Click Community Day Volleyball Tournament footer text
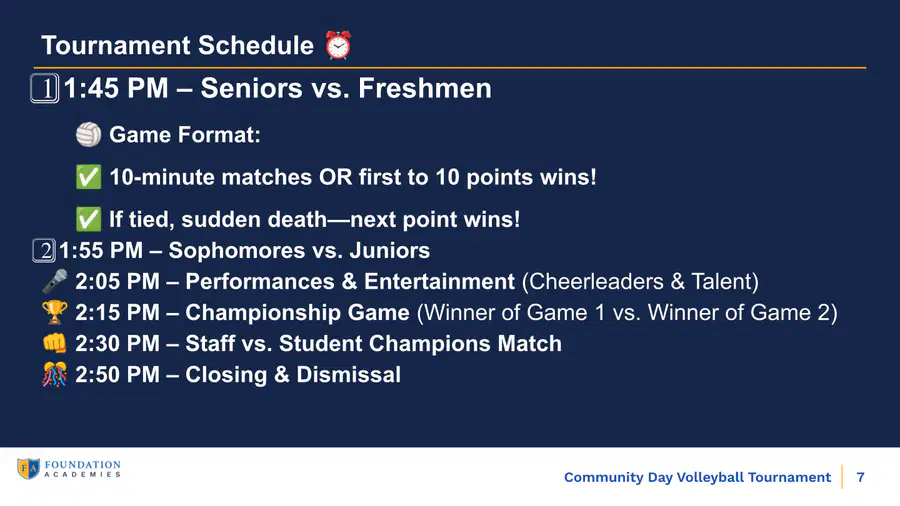This screenshot has height=506, width=900. coord(697,477)
